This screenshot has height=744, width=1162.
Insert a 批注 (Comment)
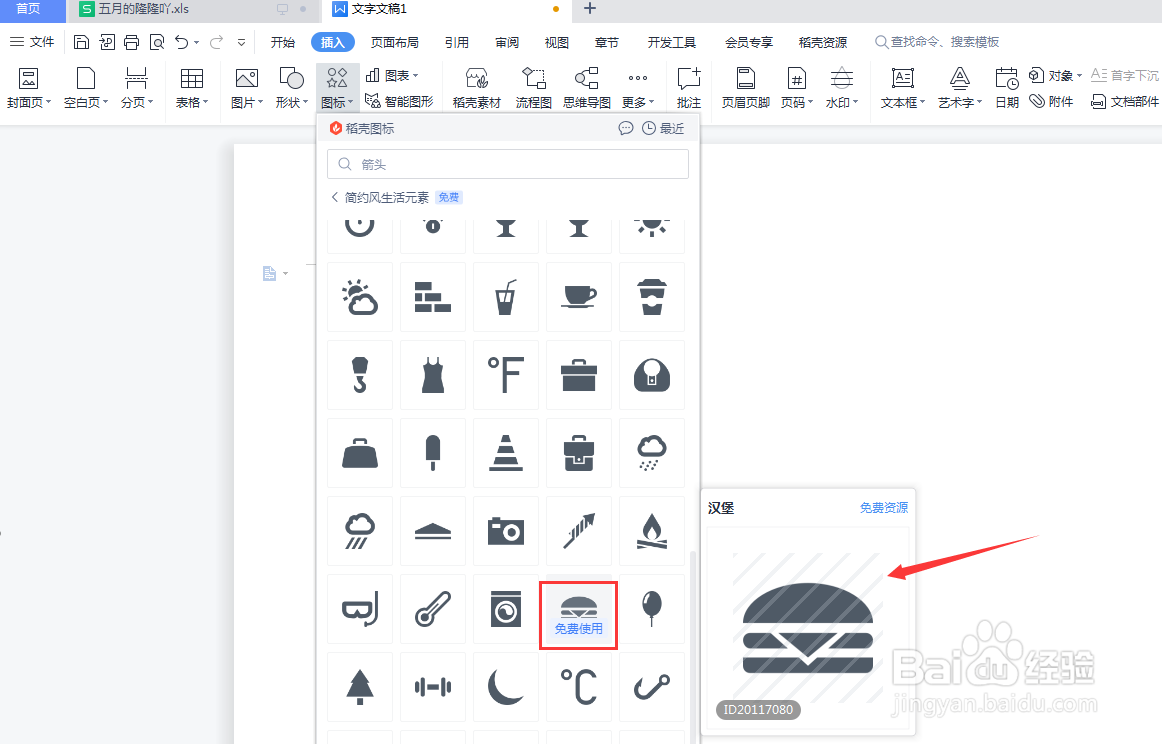click(688, 88)
